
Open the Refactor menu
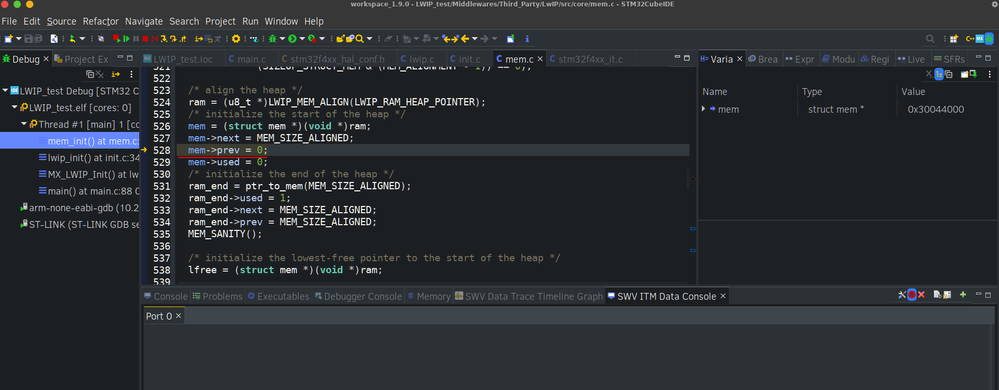click(x=101, y=21)
